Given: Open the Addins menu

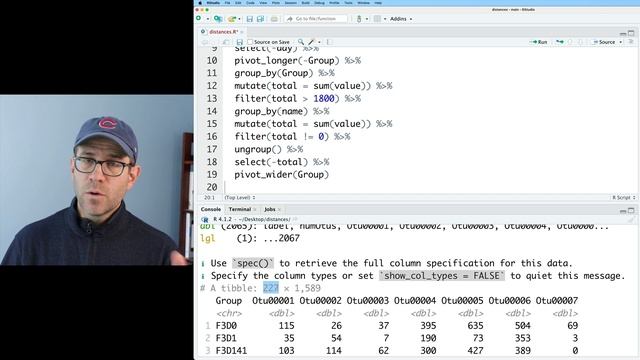Looking at the screenshot, I should tap(401, 19).
